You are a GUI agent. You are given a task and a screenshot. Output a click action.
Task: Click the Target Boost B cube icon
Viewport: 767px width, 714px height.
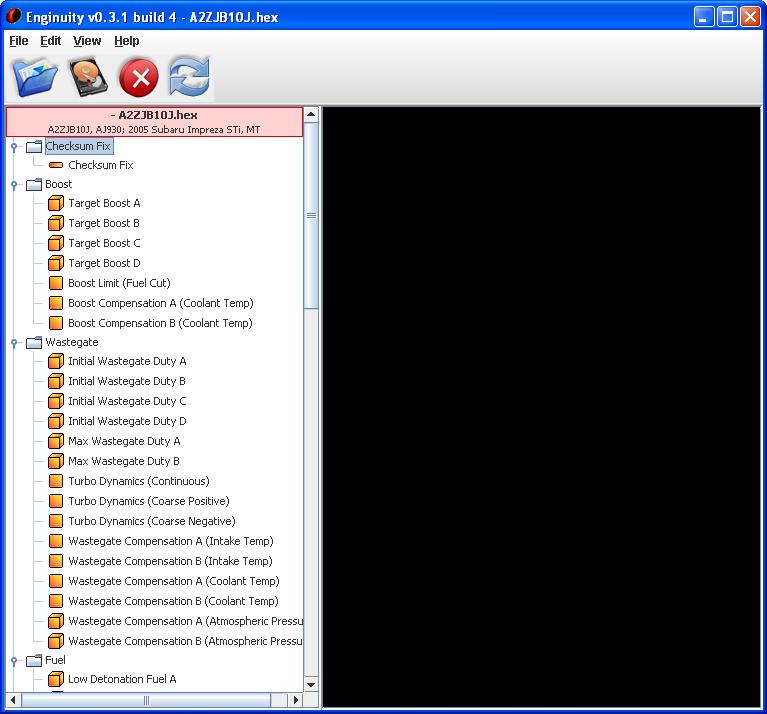(56, 223)
